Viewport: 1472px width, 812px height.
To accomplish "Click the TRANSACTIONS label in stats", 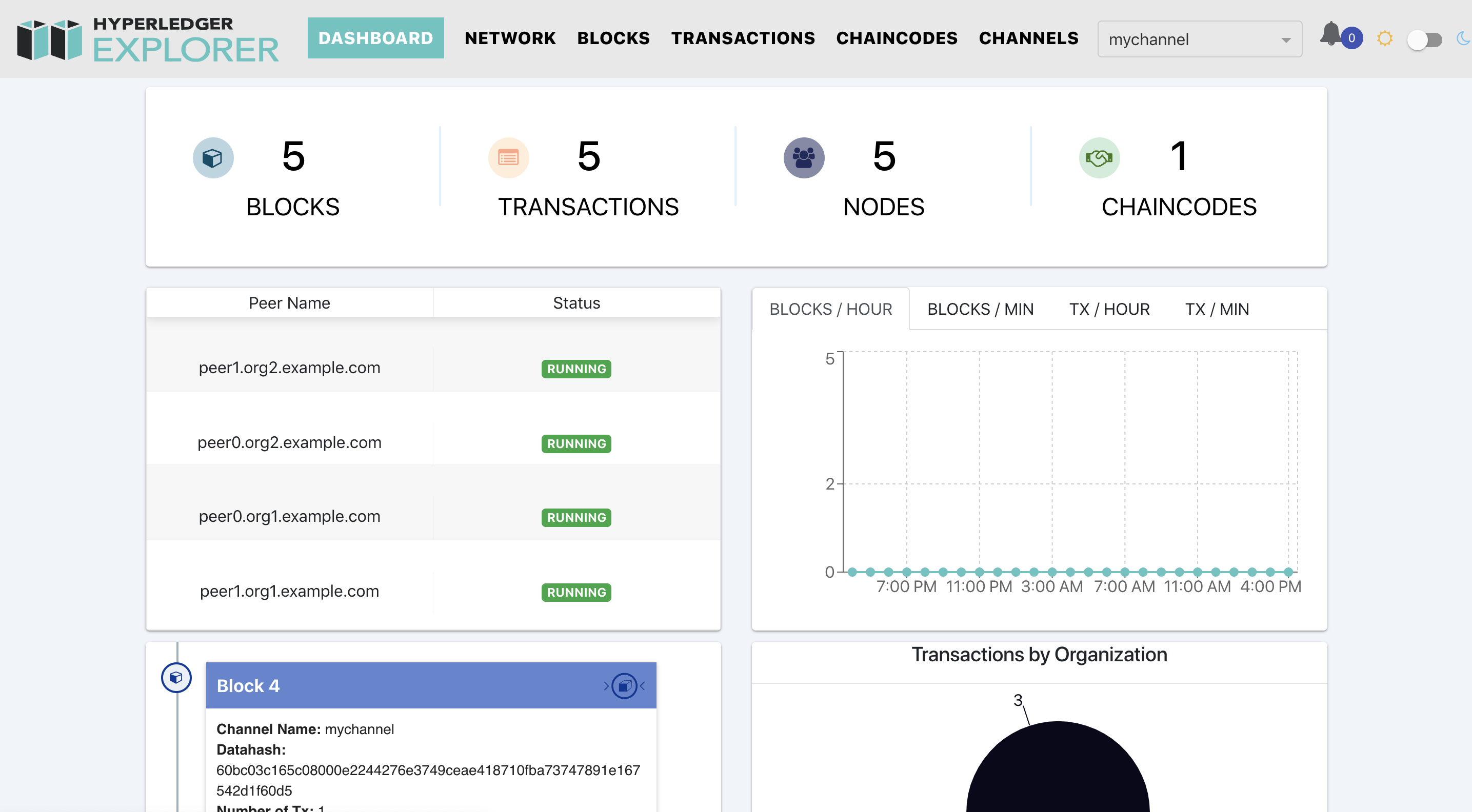I will (x=588, y=207).
